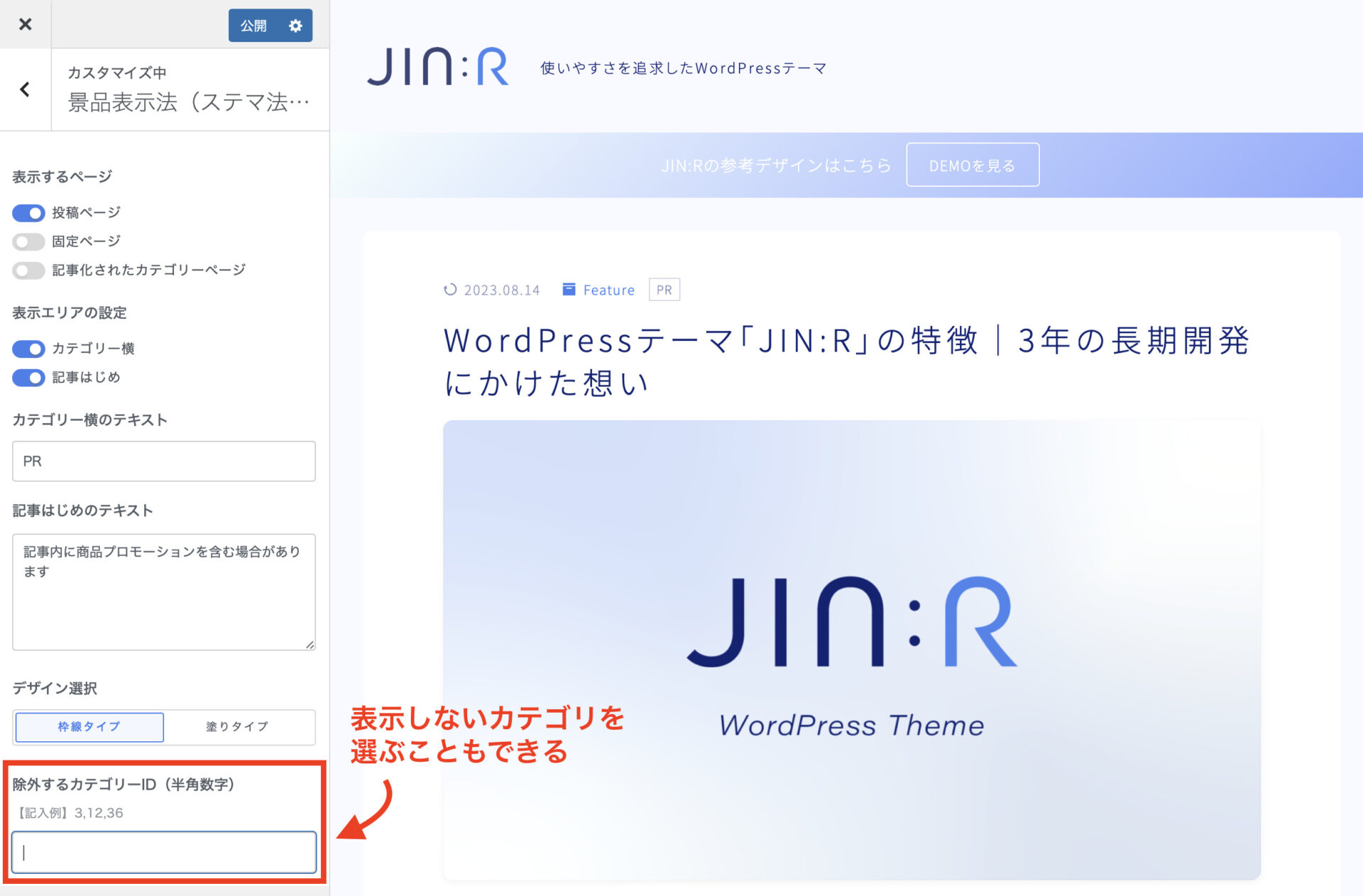The width and height of the screenshot is (1363, 896).
Task: Click the update-date refresh icon beside 2023.08.14
Action: (x=449, y=290)
